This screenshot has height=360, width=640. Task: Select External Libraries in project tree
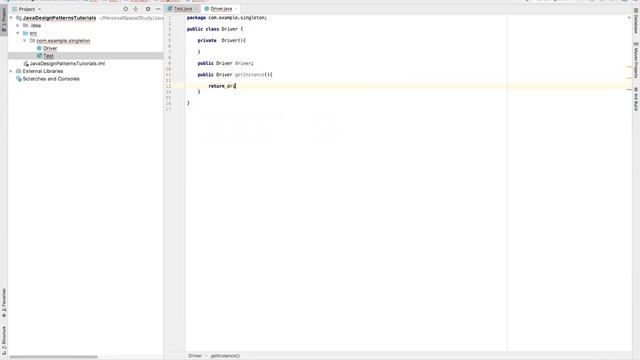(42, 71)
